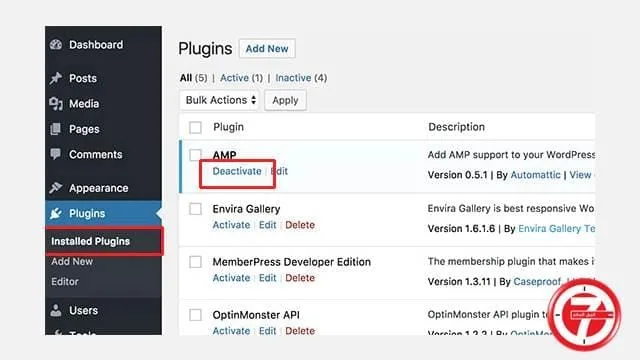This screenshot has height=360, width=640.
Task: Click the Posts pushpin icon
Action: 56,78
